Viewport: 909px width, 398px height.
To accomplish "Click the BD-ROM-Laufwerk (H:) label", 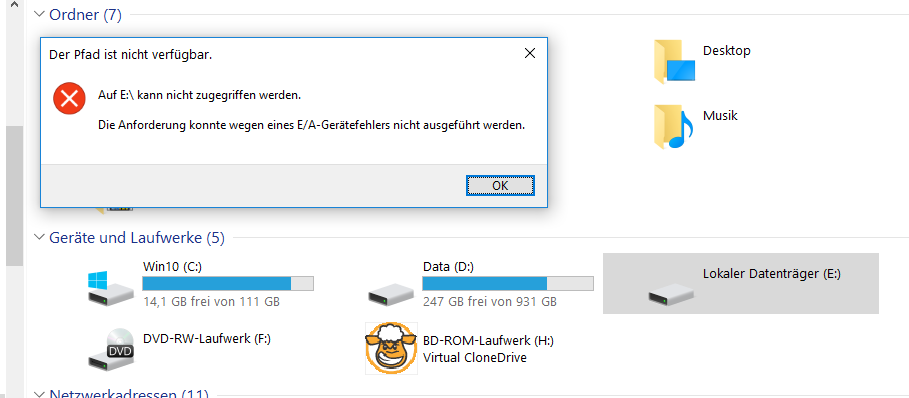I will (x=484, y=340).
